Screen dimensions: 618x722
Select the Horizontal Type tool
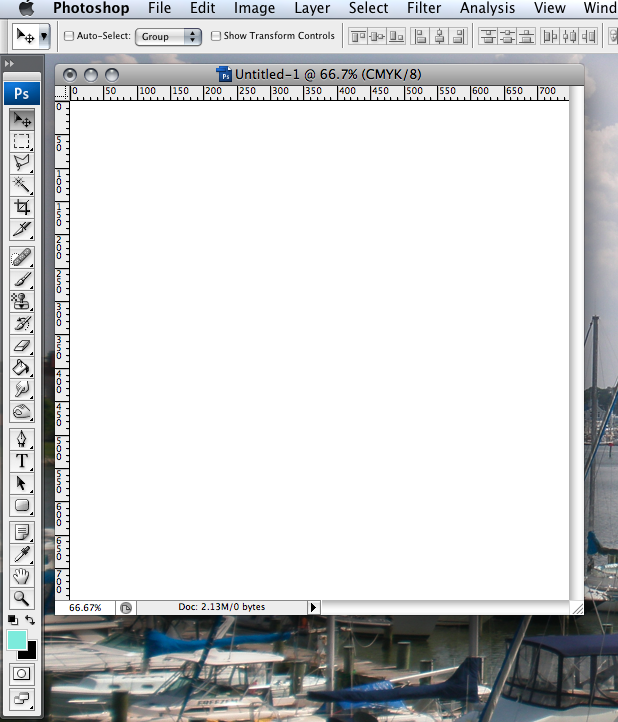click(x=22, y=461)
